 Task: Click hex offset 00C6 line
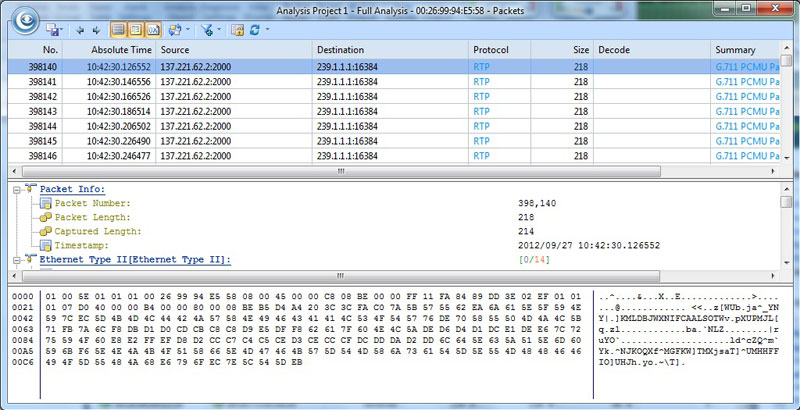(x=22, y=363)
